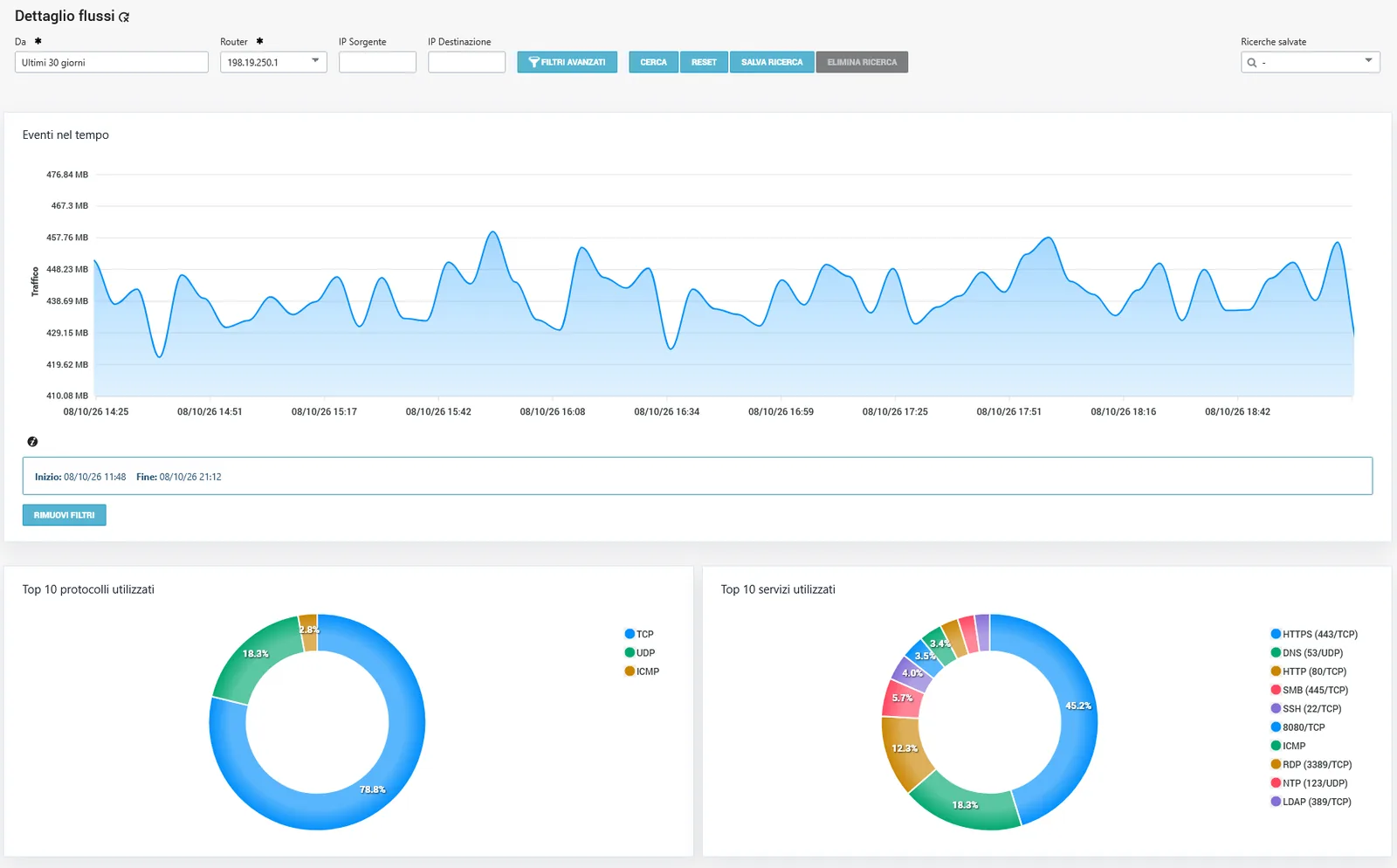The image size is (1397, 868).
Task: Click the 08/10/26 16:08 time axis label
Action: 553,411
